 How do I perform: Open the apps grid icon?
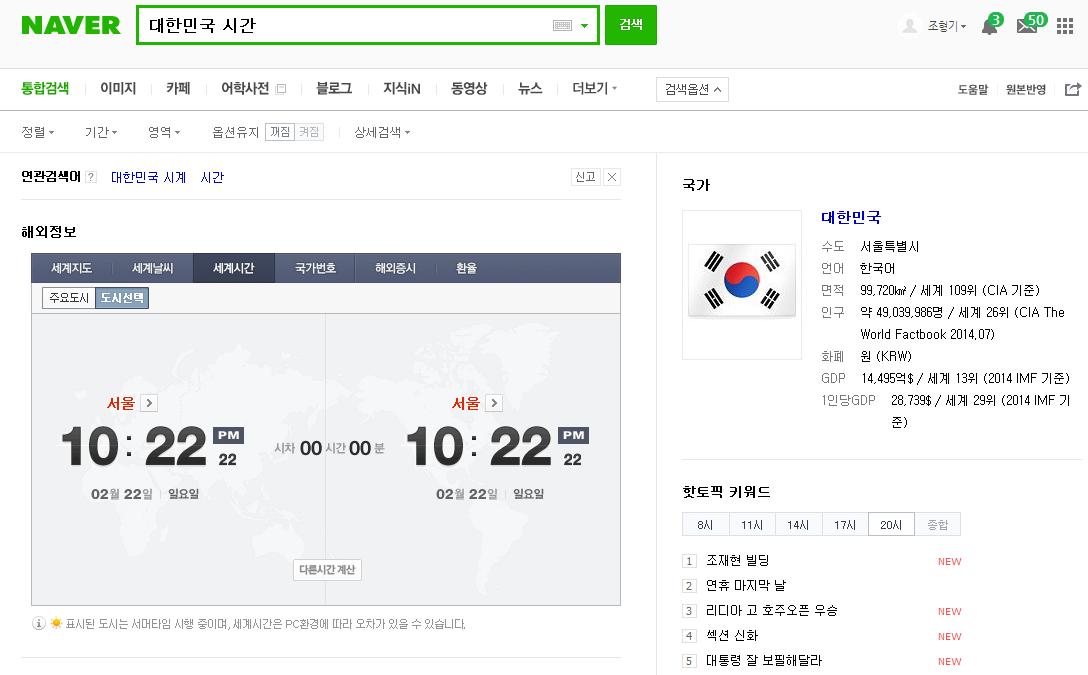tap(1065, 27)
